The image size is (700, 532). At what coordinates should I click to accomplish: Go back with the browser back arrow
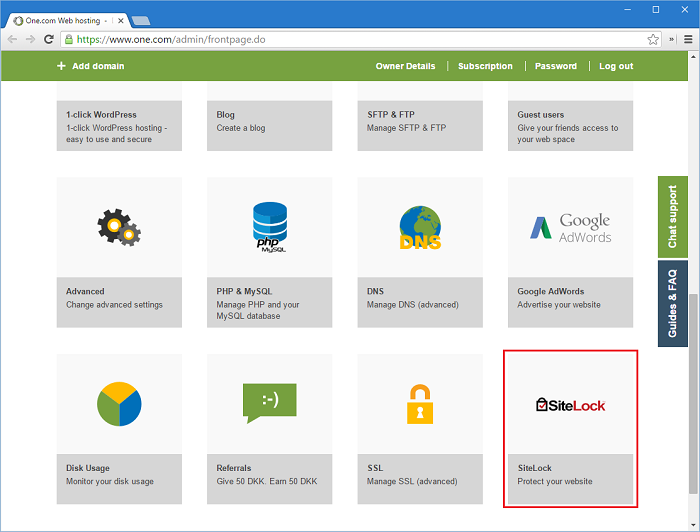pyautogui.click(x=12, y=39)
